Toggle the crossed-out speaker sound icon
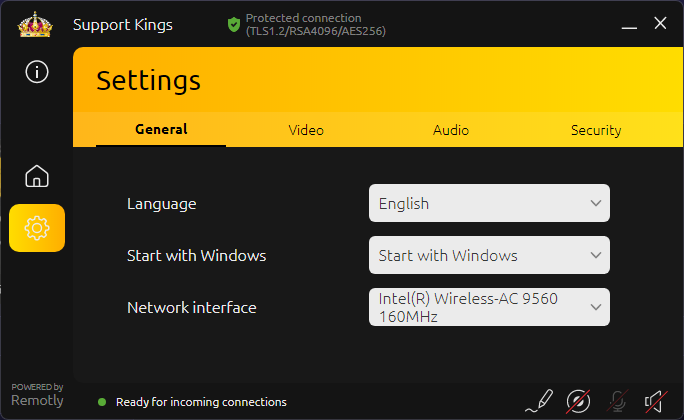This screenshot has height=420, width=684. click(x=656, y=402)
